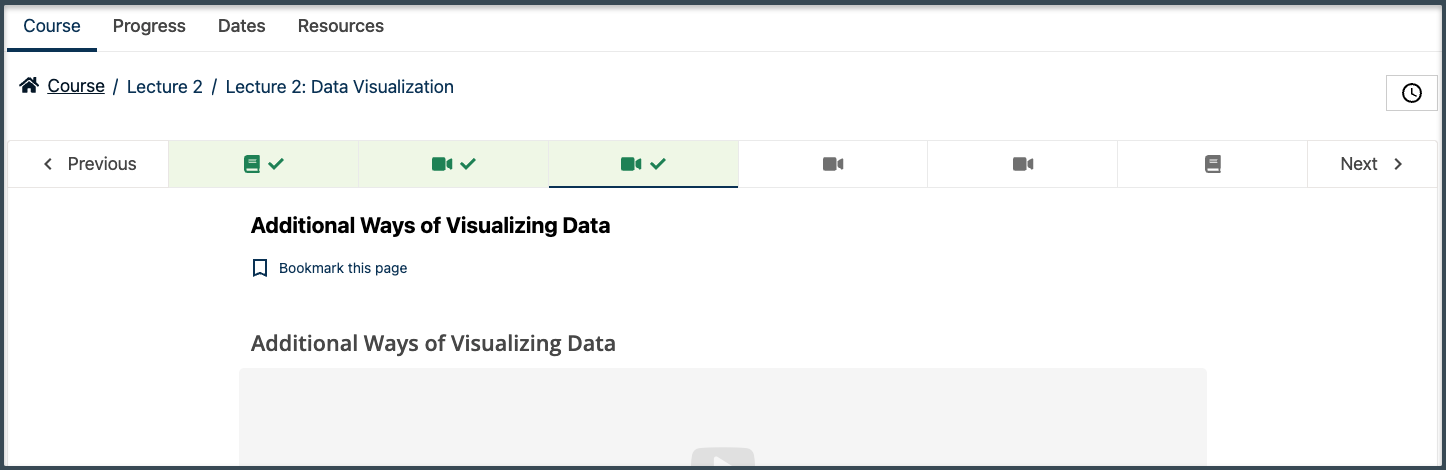Open the first uncompleted video unit
1446x470 pixels.
(x=833, y=164)
